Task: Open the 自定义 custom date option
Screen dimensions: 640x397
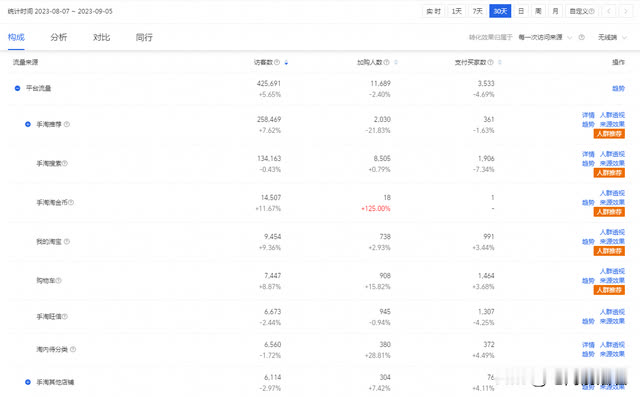Action: [x=582, y=11]
